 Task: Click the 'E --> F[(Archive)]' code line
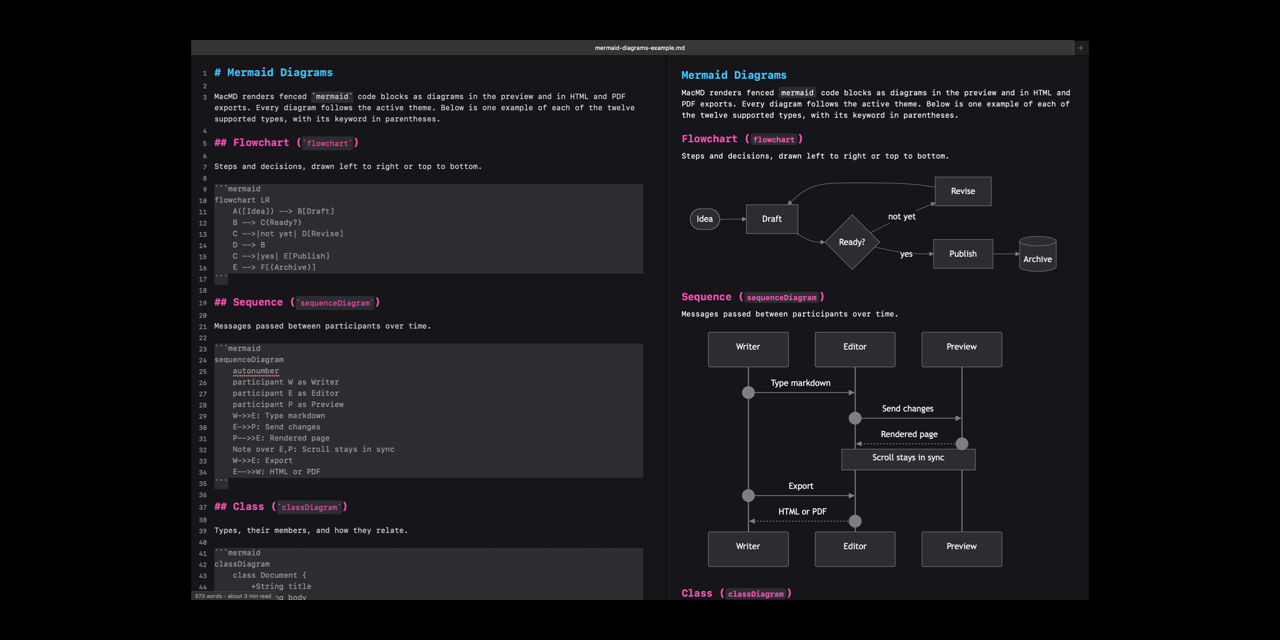[x=274, y=267]
